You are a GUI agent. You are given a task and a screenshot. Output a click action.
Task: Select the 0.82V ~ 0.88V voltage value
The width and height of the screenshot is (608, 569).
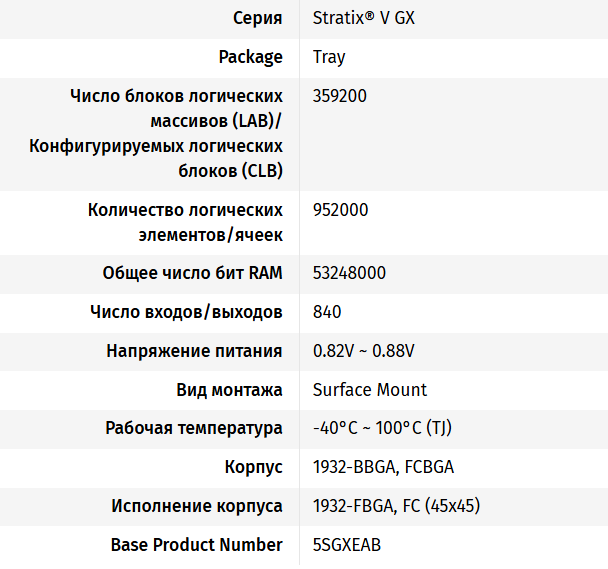(363, 351)
